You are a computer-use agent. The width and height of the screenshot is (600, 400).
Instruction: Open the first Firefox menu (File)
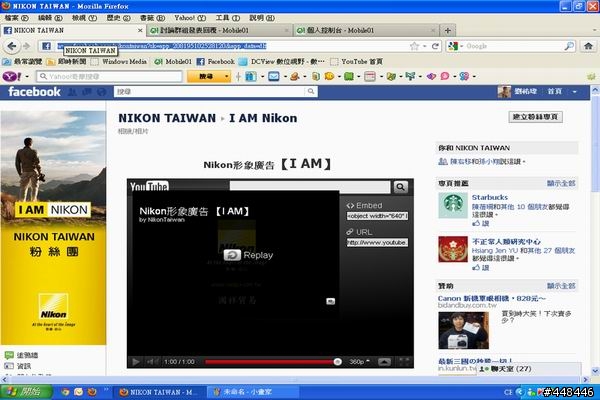(16, 18)
